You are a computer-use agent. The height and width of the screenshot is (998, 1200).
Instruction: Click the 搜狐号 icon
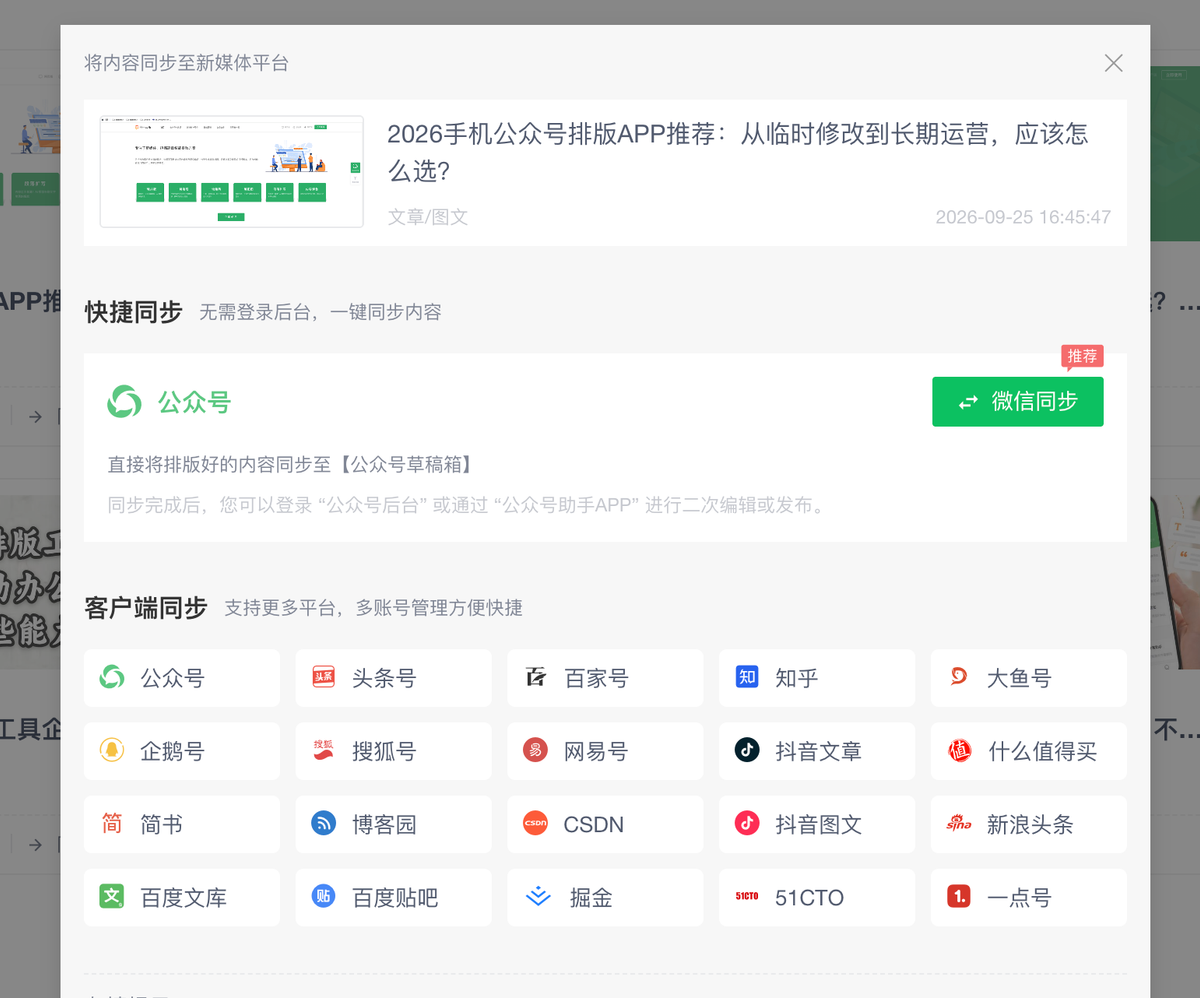tap(323, 751)
